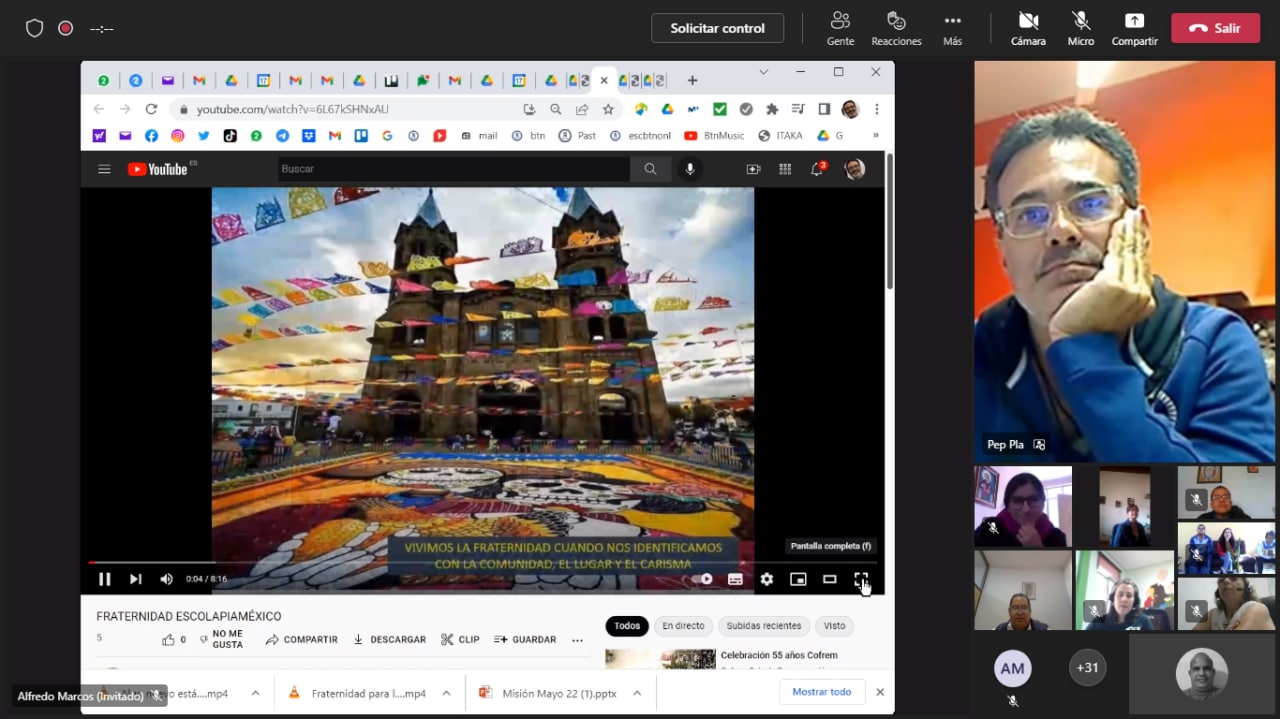Toggle the Cámara video on
Image resolution: width=1280 pixels, height=719 pixels.
click(x=1028, y=27)
